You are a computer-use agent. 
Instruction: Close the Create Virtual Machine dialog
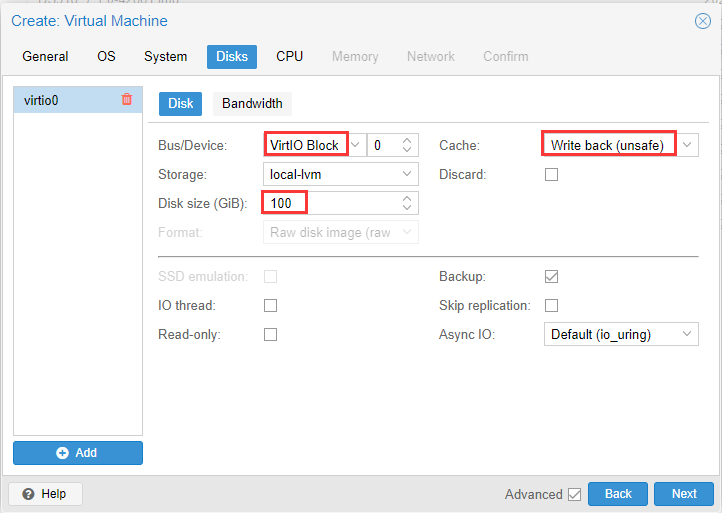click(702, 21)
